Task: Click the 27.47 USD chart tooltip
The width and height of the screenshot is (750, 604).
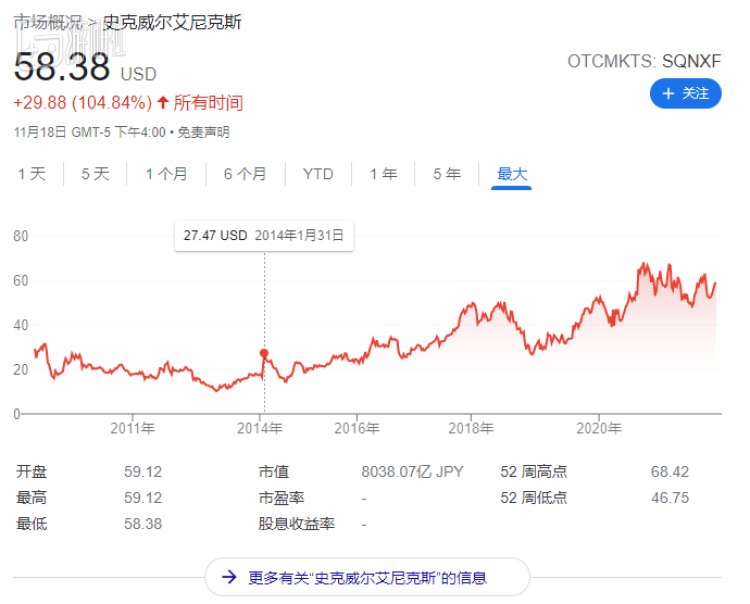Action: pos(264,236)
